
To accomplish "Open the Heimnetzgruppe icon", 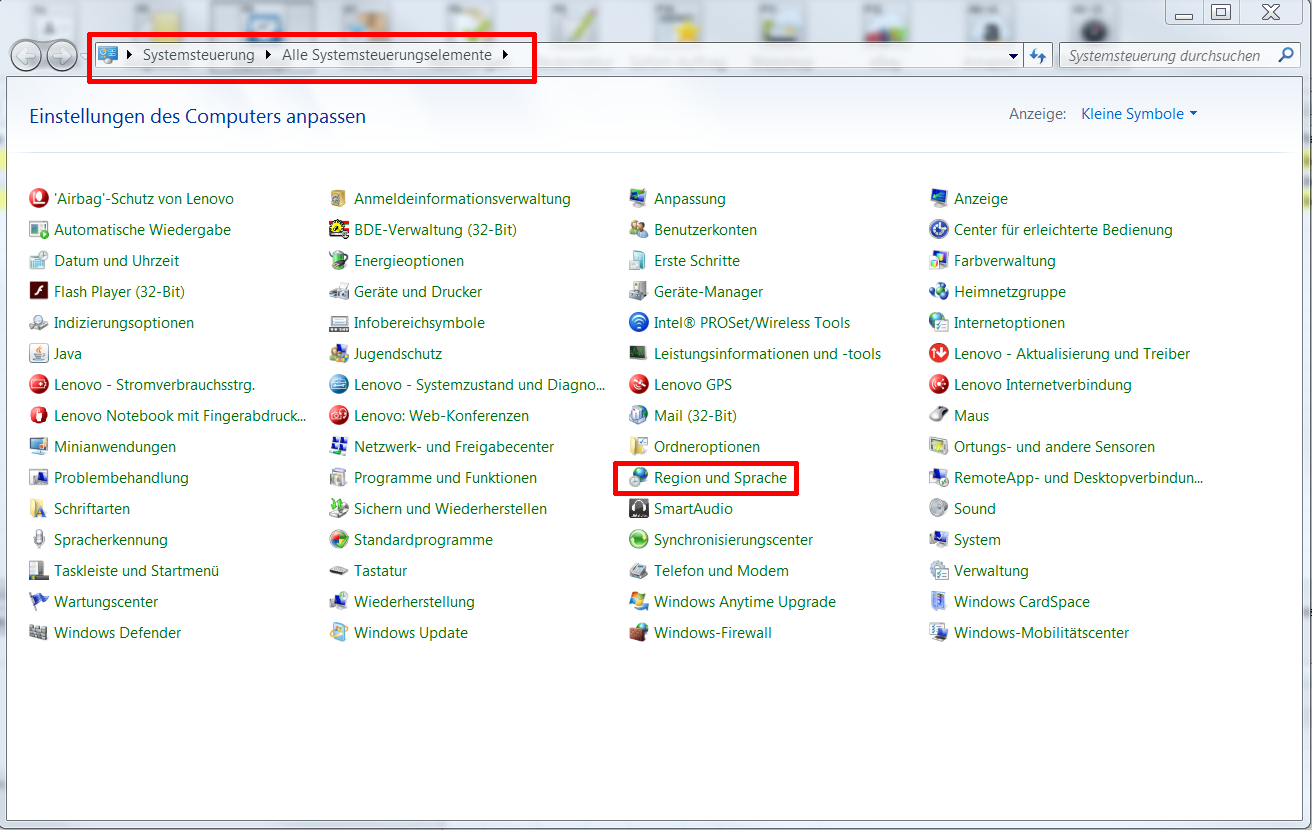I will pyautogui.click(x=938, y=291).
